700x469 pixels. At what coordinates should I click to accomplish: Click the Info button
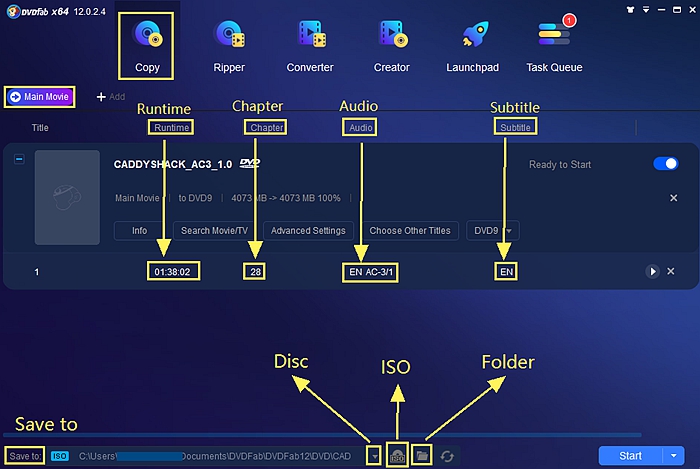point(139,231)
